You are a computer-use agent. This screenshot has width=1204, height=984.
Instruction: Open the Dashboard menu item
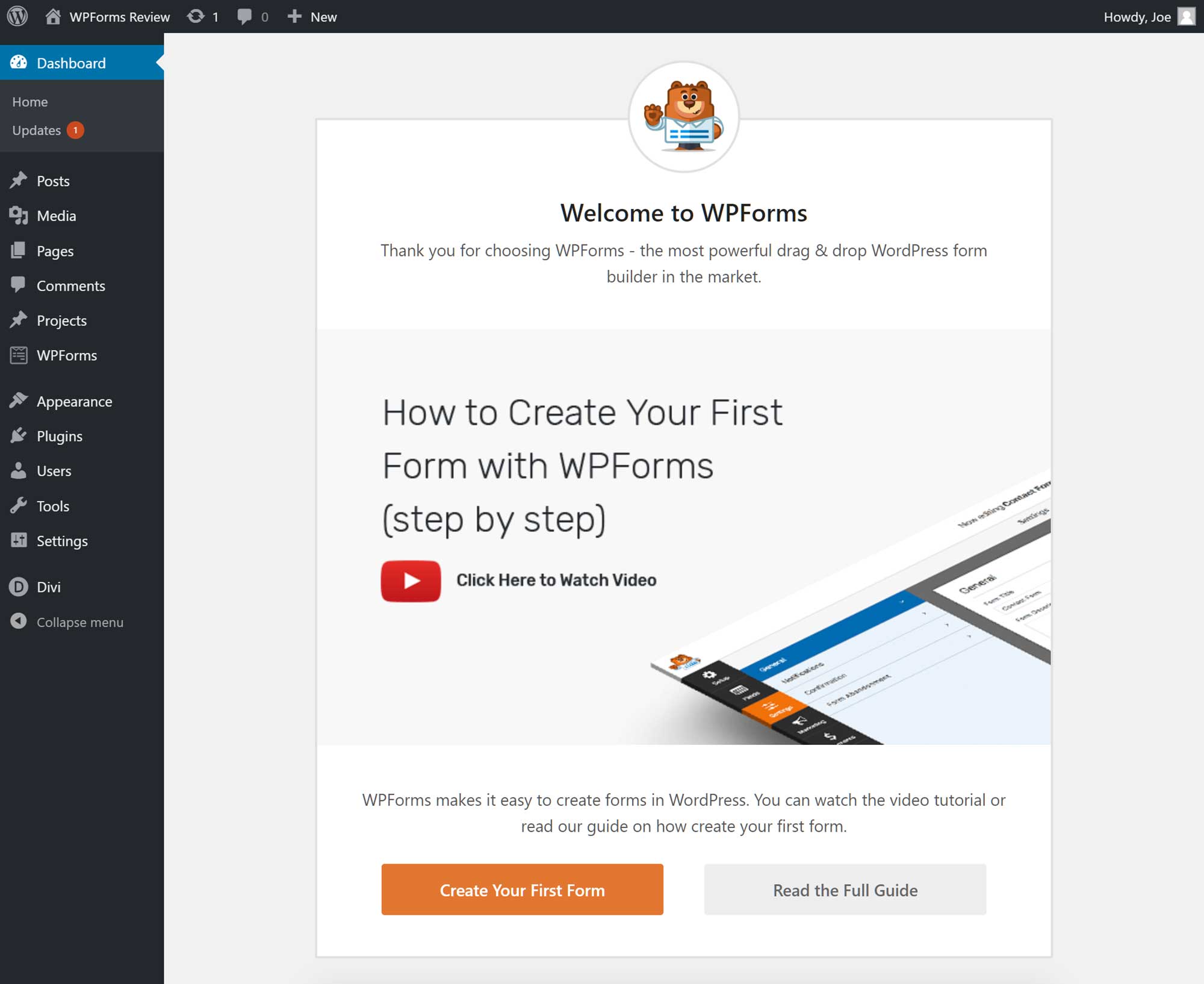pos(82,63)
